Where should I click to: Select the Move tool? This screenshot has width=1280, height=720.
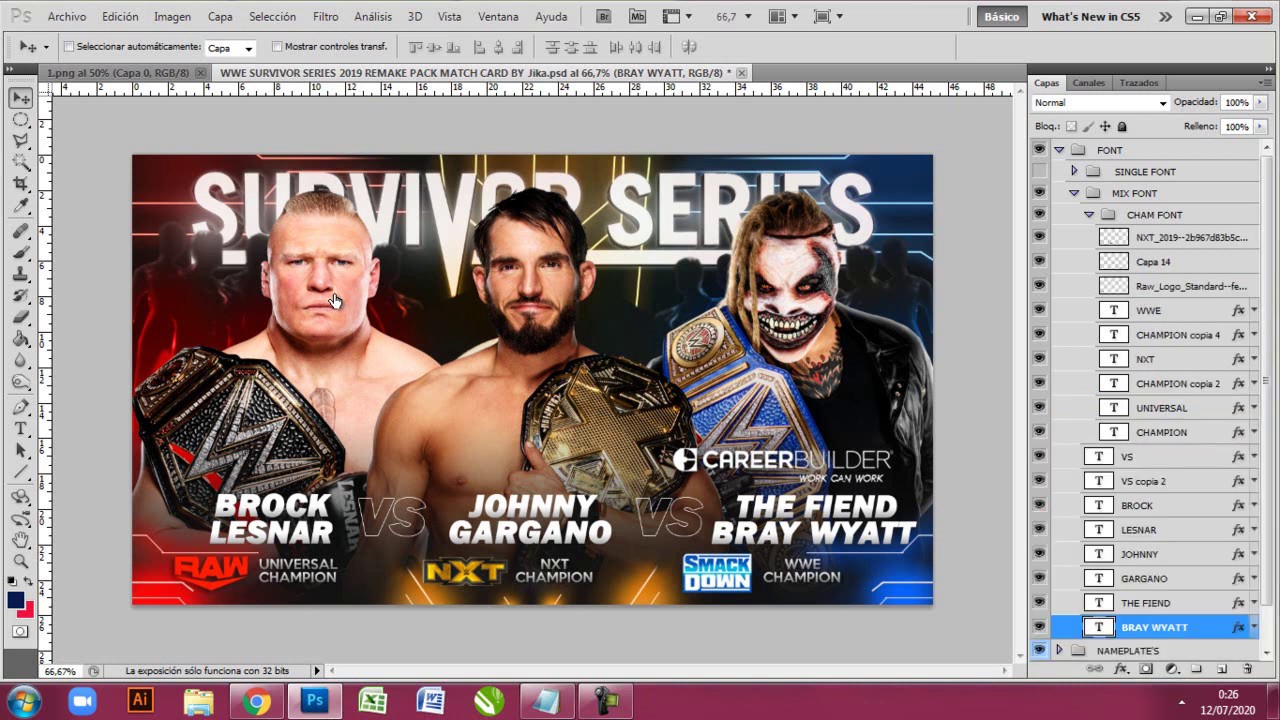(21, 98)
